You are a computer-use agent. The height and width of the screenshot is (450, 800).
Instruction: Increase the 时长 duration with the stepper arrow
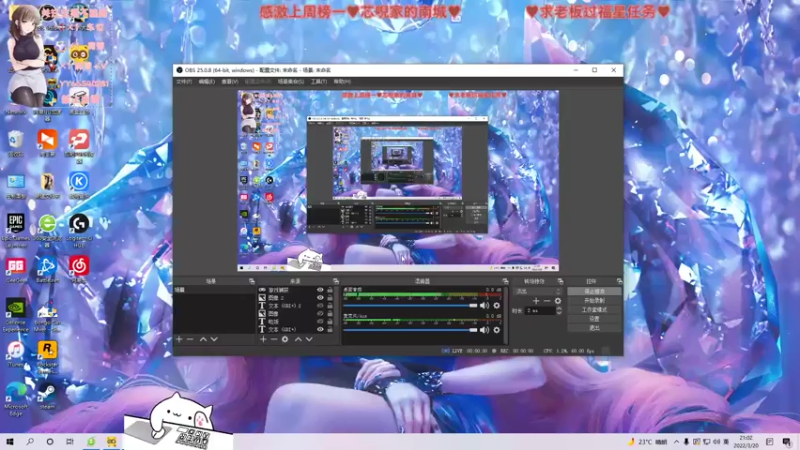coord(559,309)
